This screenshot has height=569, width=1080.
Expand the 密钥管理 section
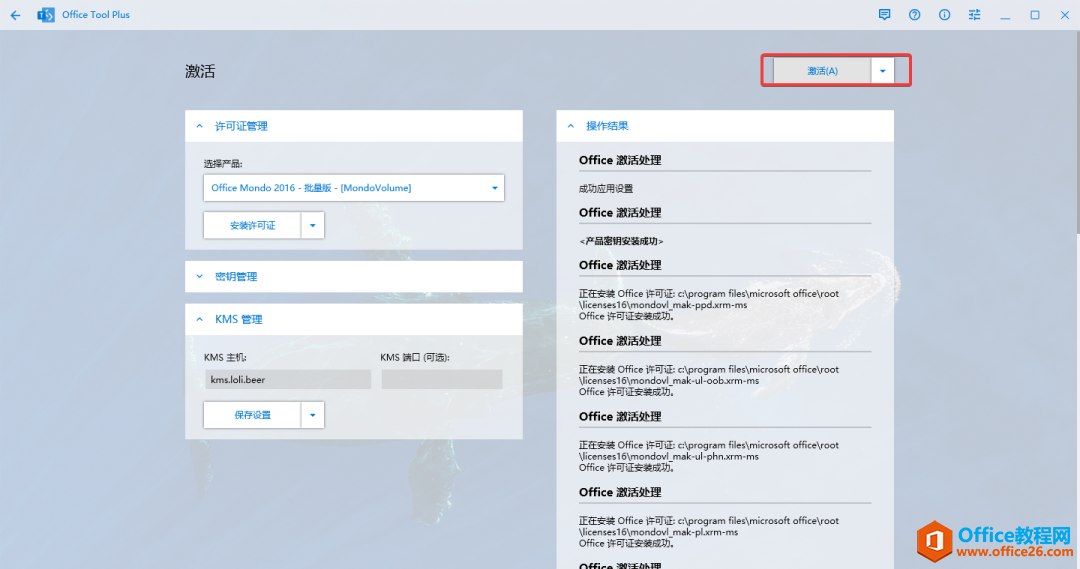[200, 276]
